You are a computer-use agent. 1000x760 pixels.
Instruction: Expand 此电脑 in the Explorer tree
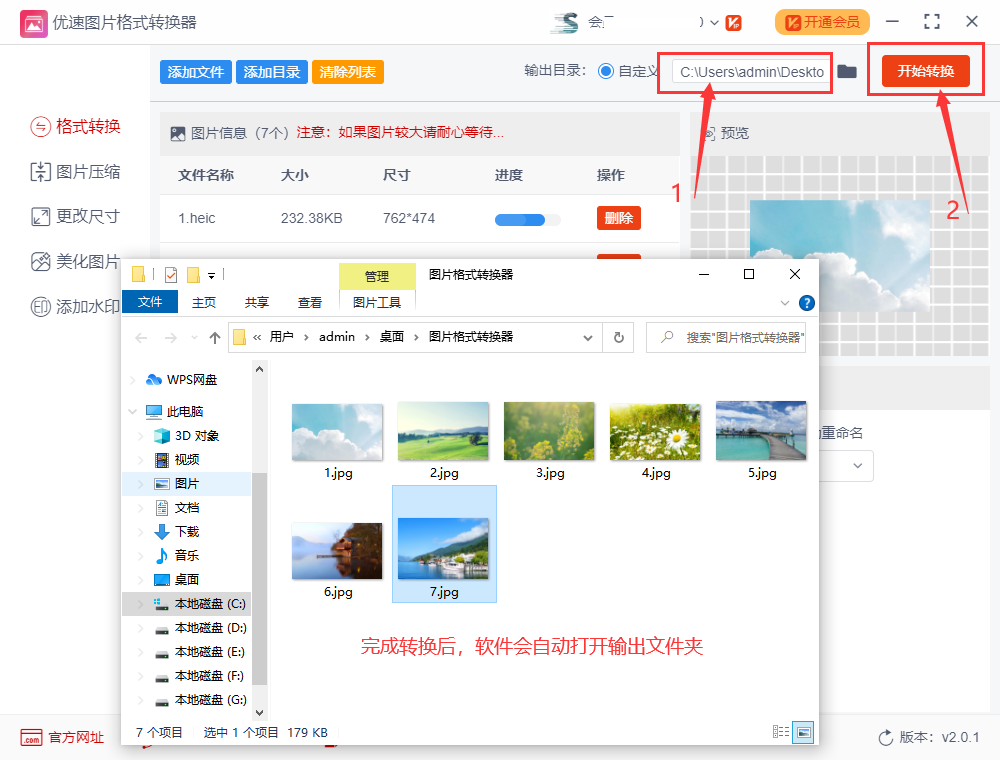pos(132,411)
